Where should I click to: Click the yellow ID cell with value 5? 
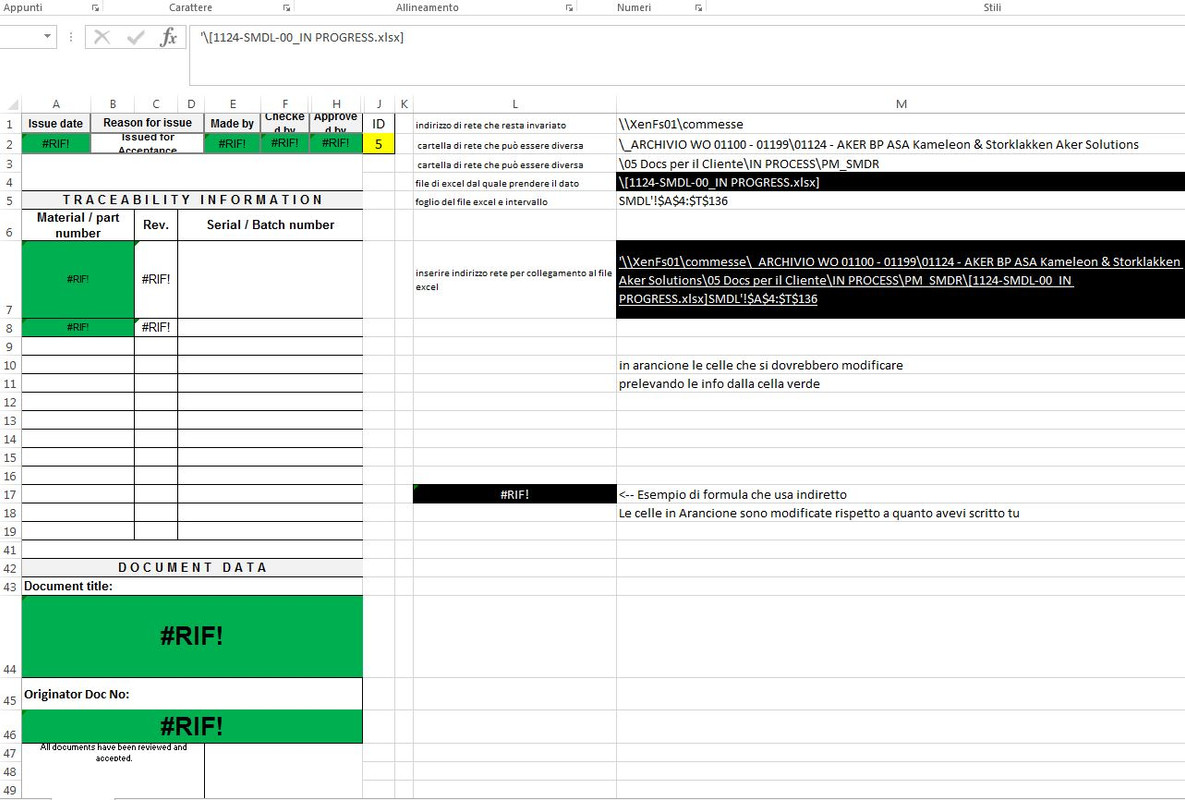click(x=379, y=144)
